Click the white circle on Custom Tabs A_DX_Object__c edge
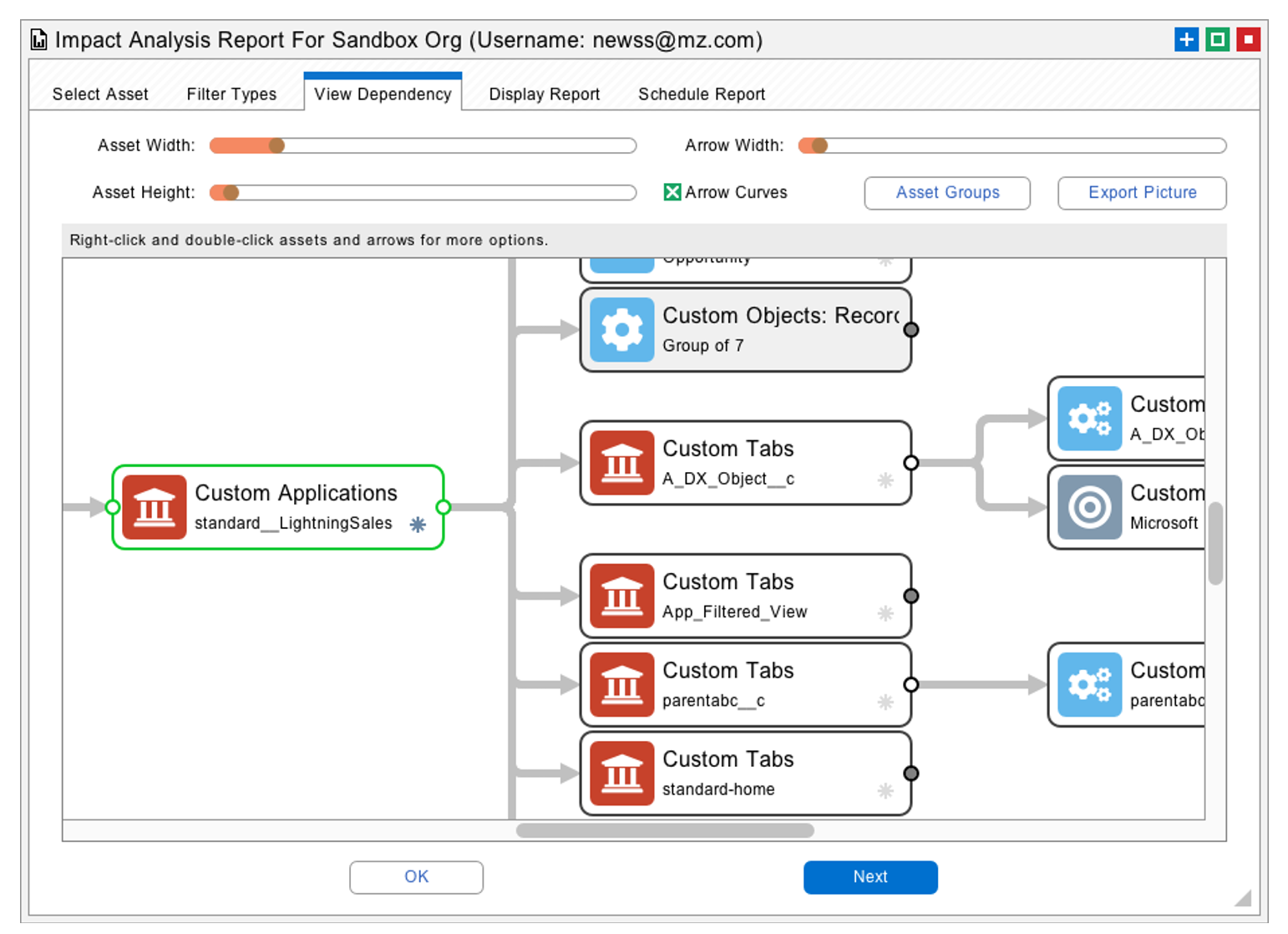Viewport: 1288px width, 934px height. pos(911,463)
